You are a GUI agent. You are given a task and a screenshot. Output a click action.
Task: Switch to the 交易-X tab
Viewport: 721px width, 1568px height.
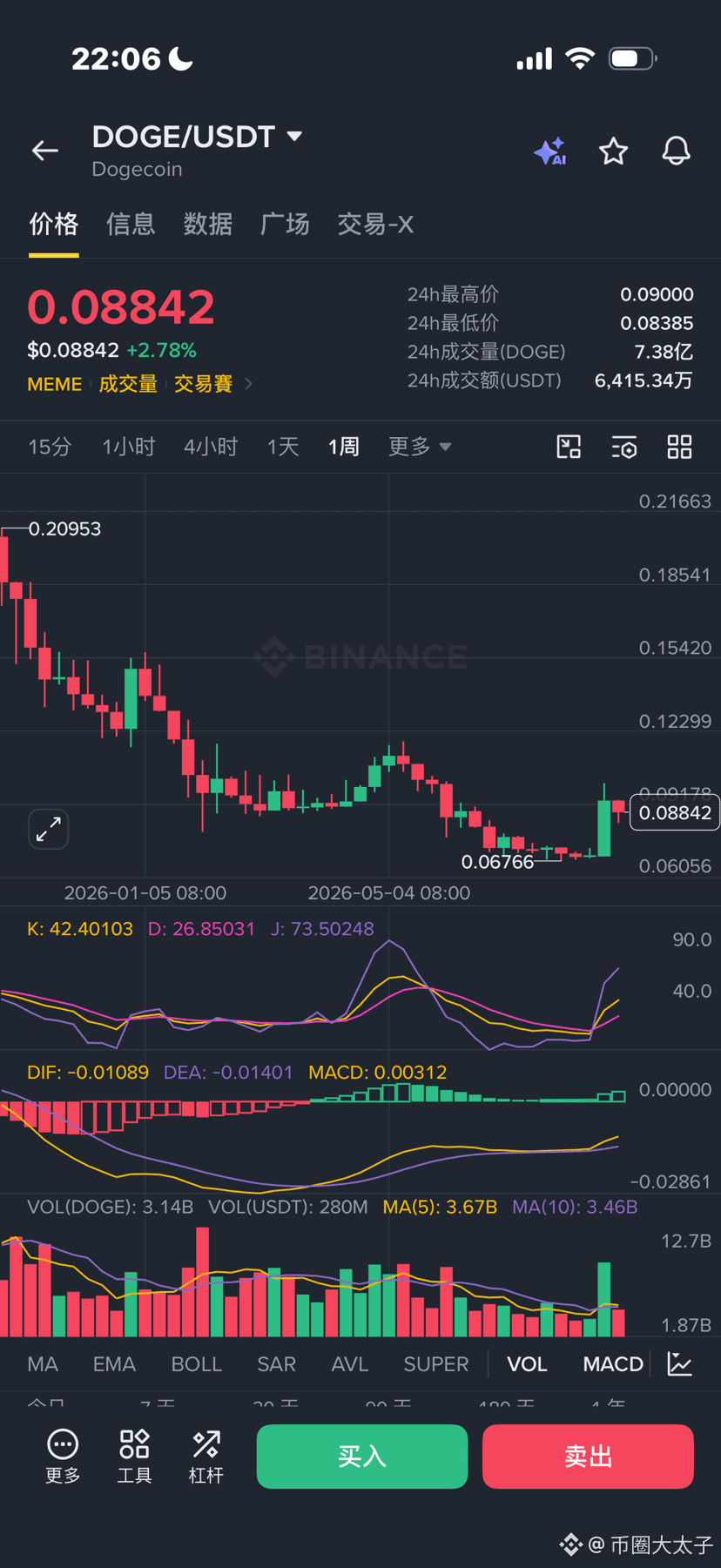coord(375,225)
